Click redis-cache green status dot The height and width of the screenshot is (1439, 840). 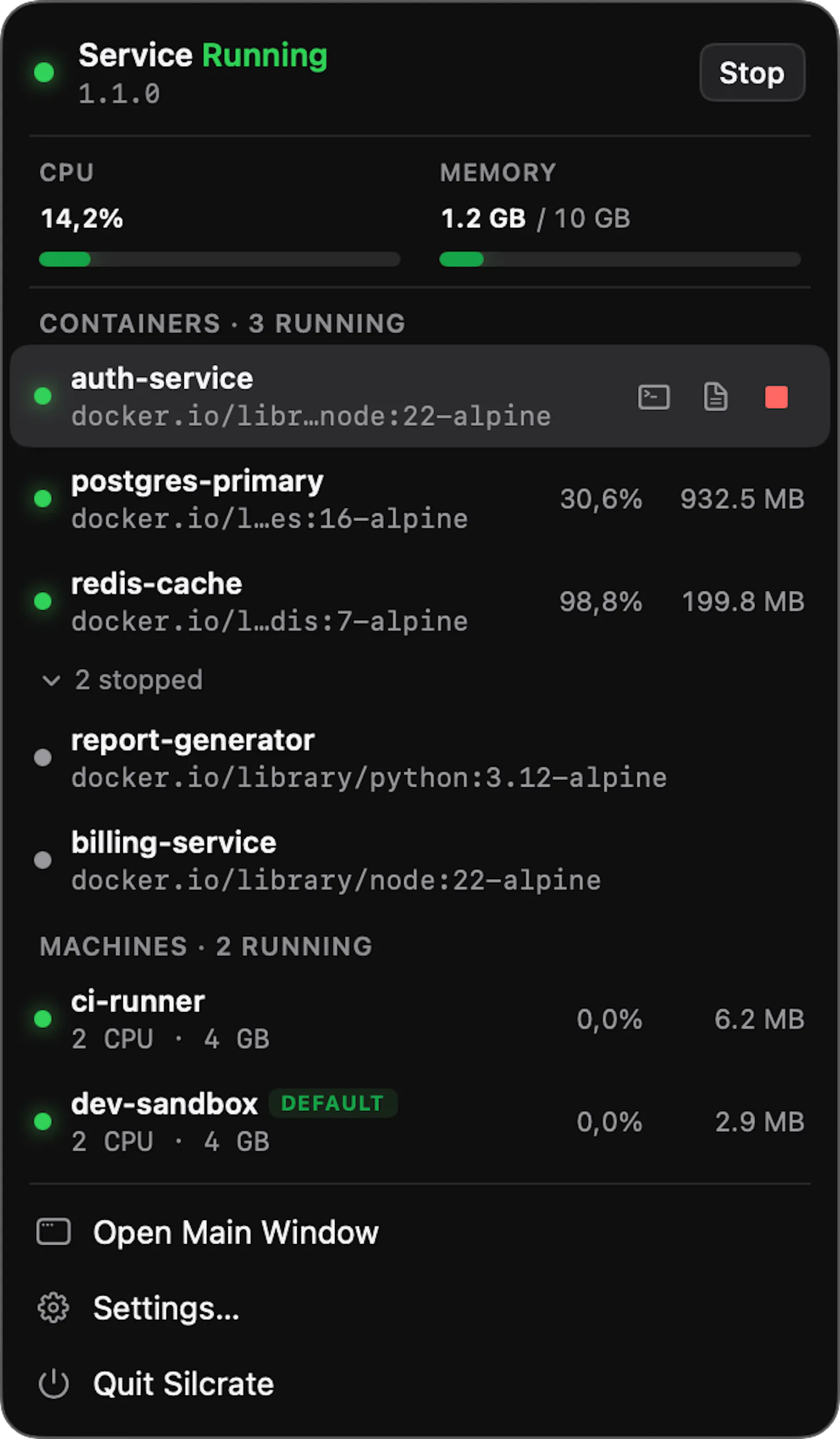click(x=43, y=601)
